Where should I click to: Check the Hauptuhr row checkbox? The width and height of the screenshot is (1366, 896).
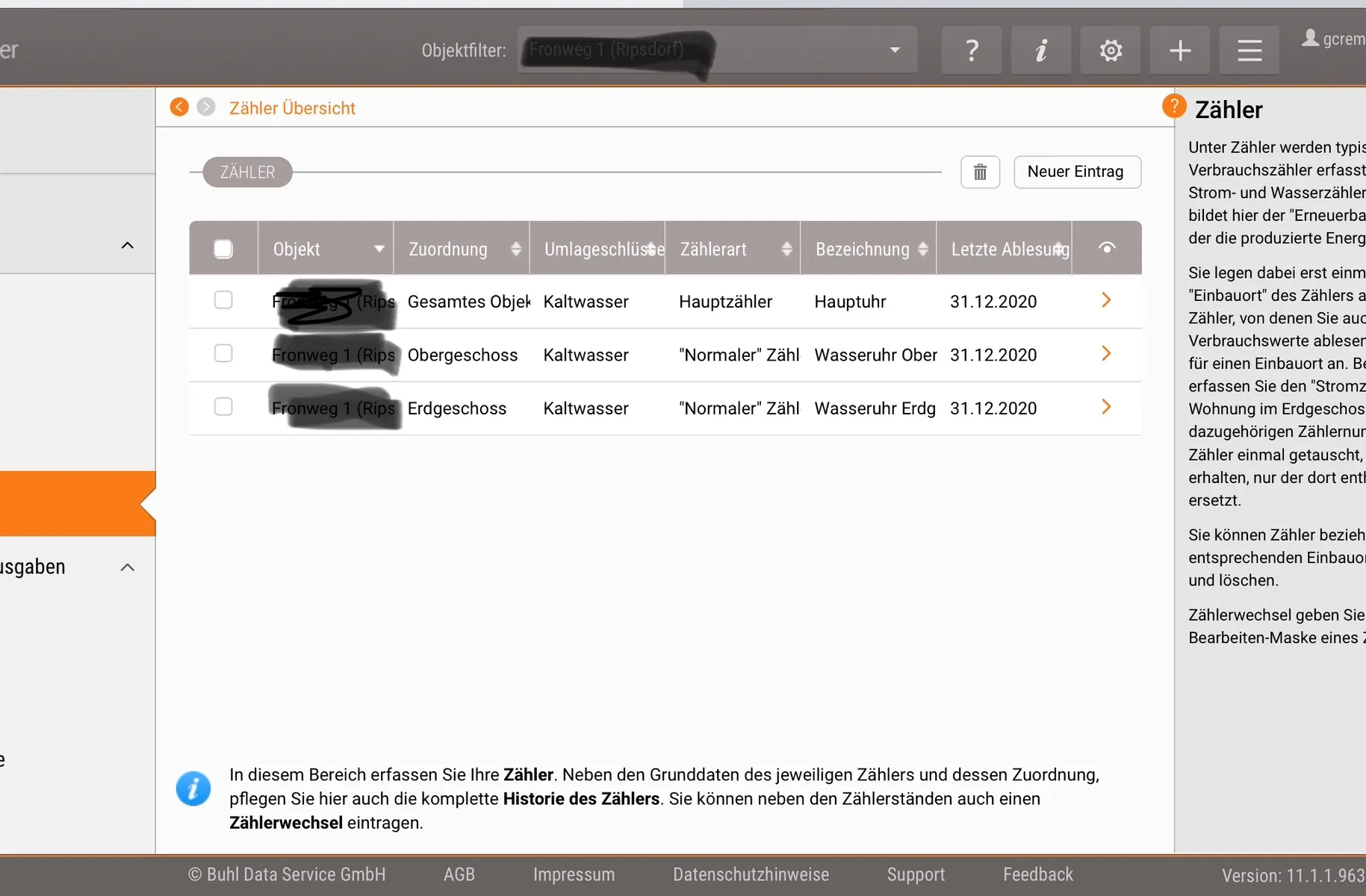[223, 300]
